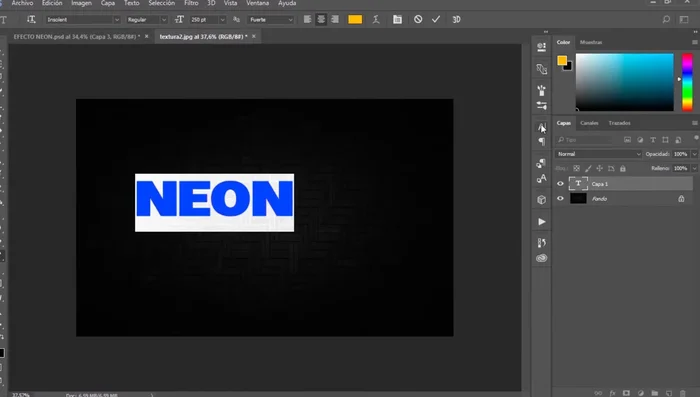The image size is (700, 397).
Task: Add a layer style with fx icon
Action: point(612,393)
